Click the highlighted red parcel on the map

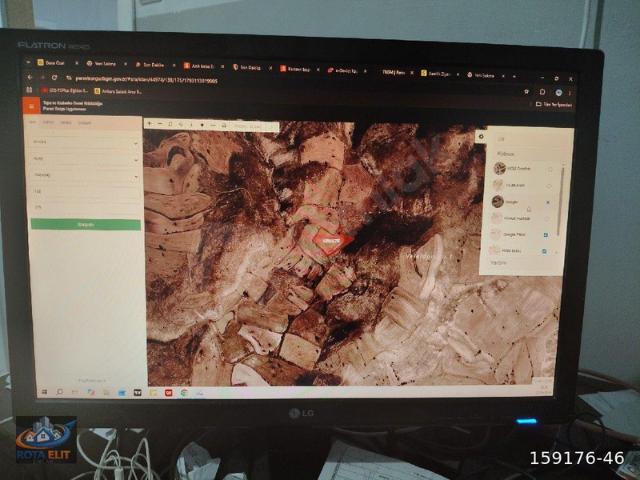pyautogui.click(x=331, y=241)
